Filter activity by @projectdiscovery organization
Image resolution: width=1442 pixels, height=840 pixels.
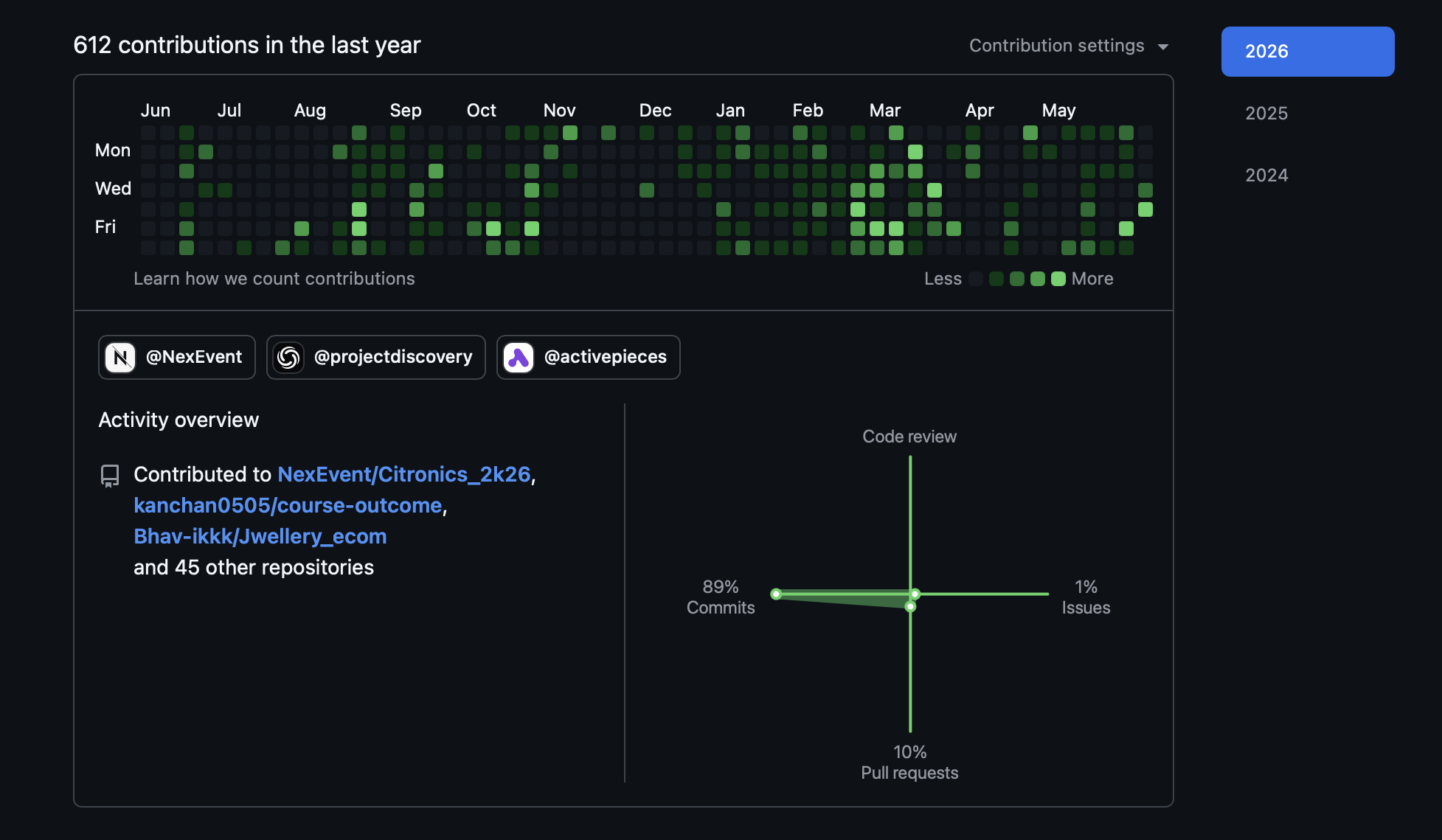pyautogui.click(x=376, y=358)
